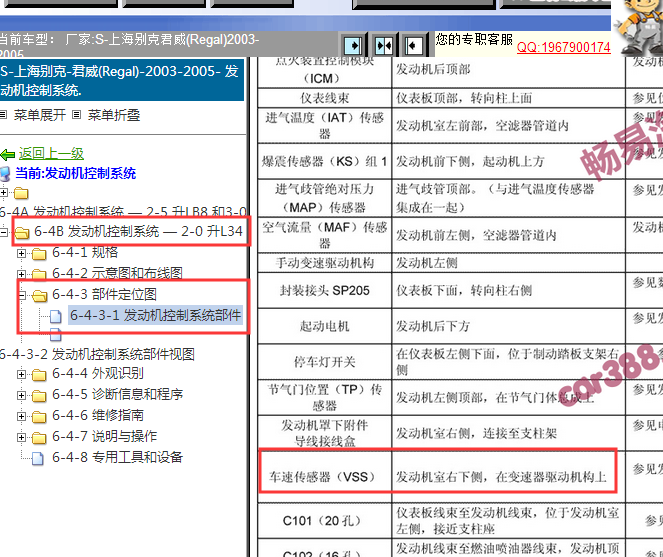
Task: Select 6-4-2 示意图和布线图
Action: (117, 273)
